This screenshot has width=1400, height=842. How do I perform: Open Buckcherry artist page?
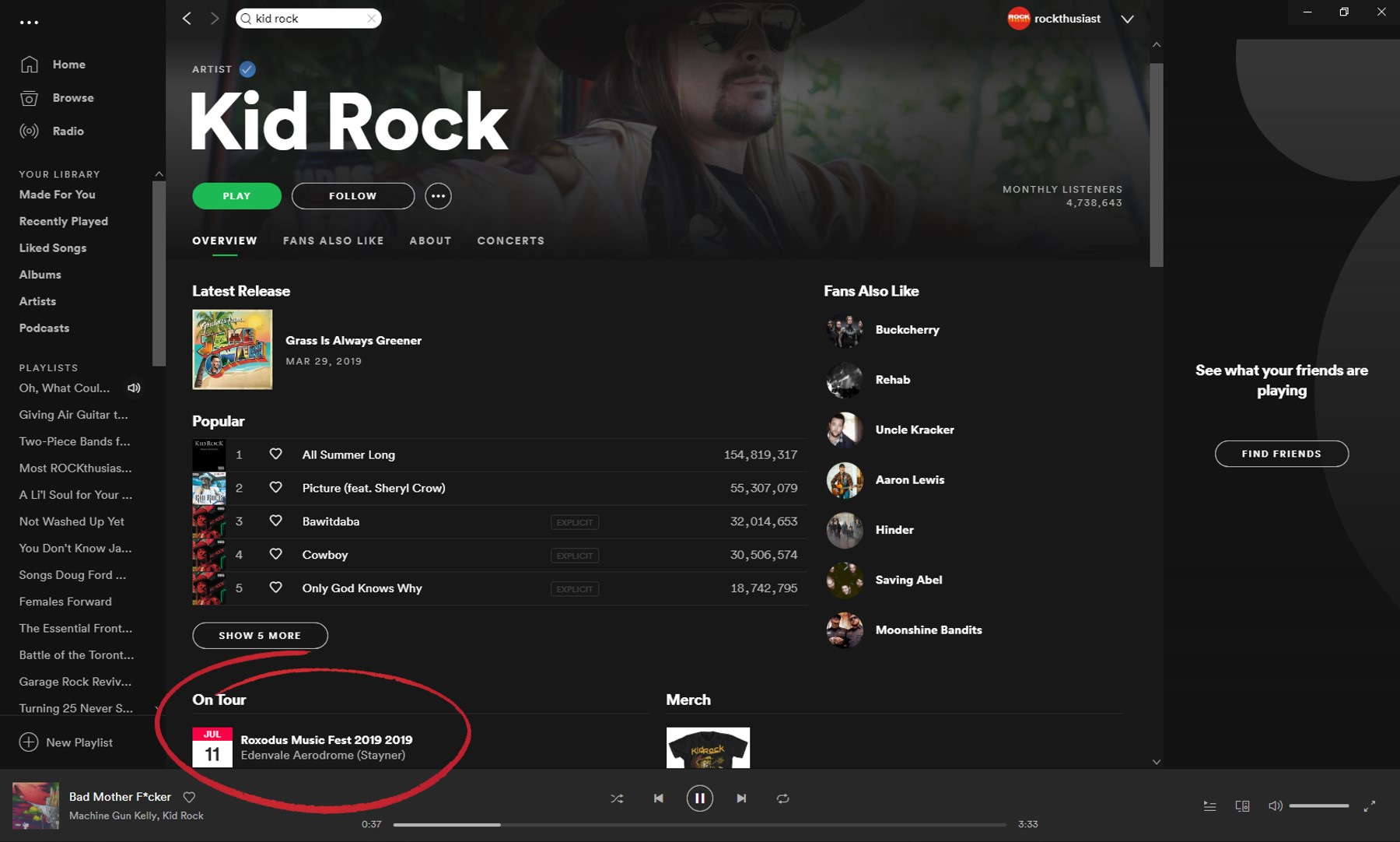[x=907, y=330]
